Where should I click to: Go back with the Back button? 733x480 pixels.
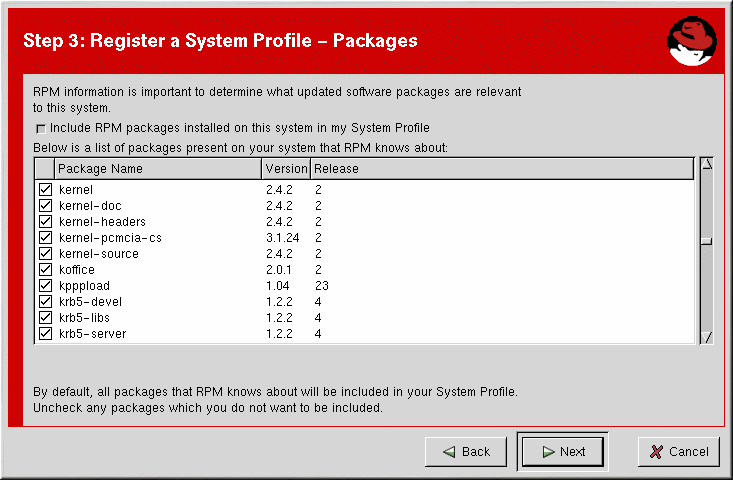point(465,451)
